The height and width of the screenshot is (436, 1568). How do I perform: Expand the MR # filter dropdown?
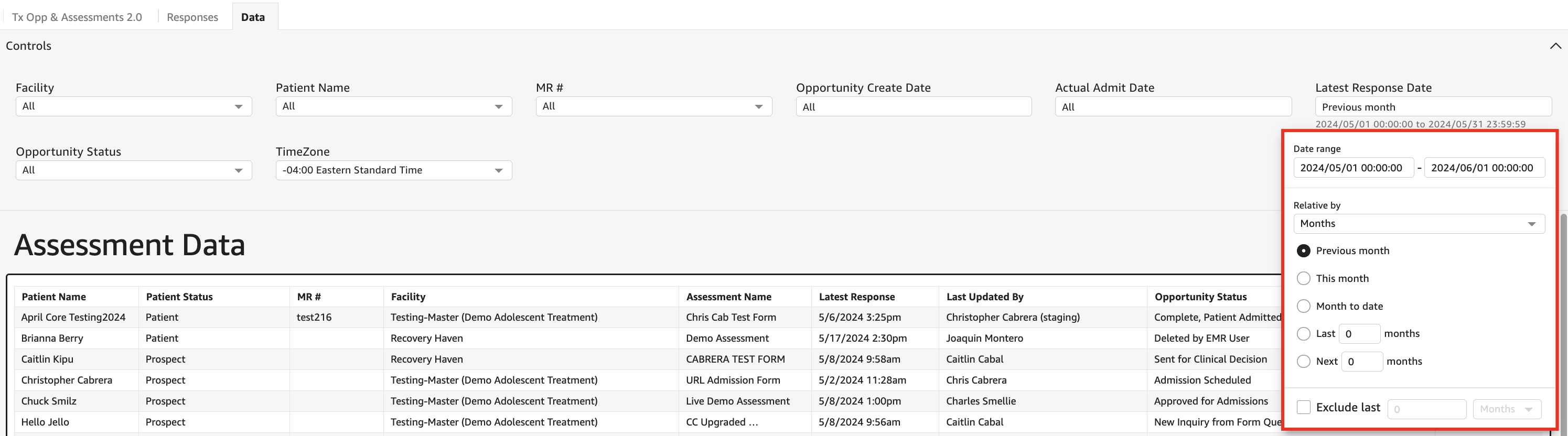[653, 106]
